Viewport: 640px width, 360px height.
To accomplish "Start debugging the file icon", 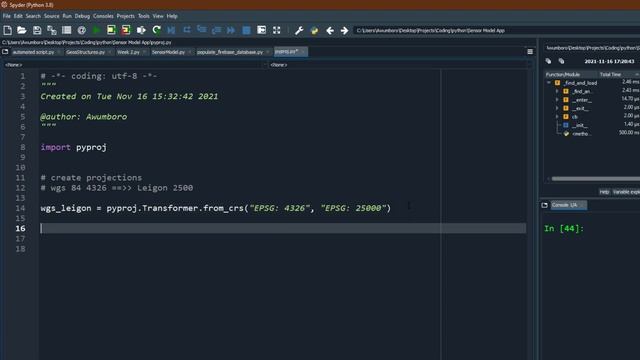I will (171, 30).
